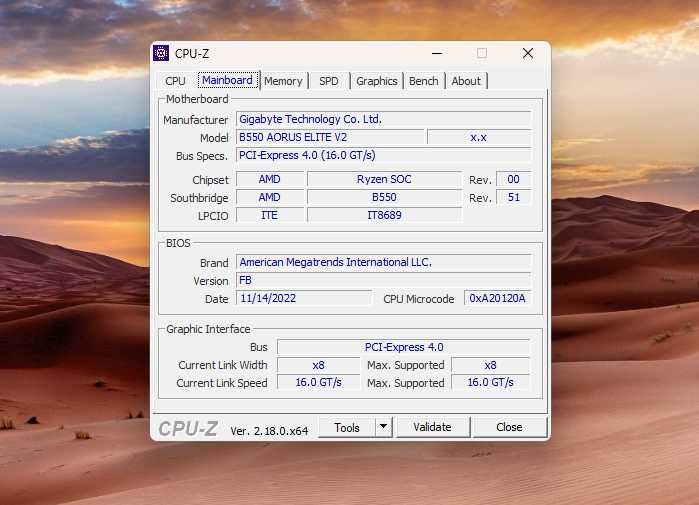Viewport: 699px width, 505px height.
Task: Open the Graphics tab
Action: tap(377, 81)
